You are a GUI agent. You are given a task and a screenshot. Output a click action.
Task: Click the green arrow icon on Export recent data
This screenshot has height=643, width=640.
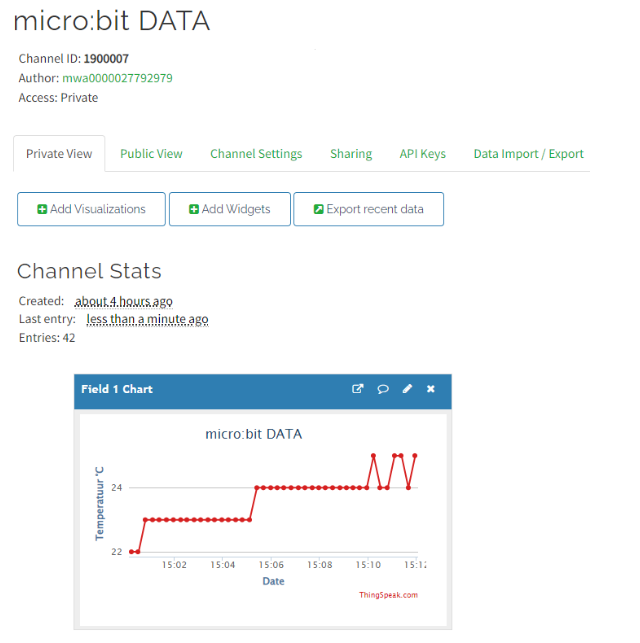tap(319, 209)
